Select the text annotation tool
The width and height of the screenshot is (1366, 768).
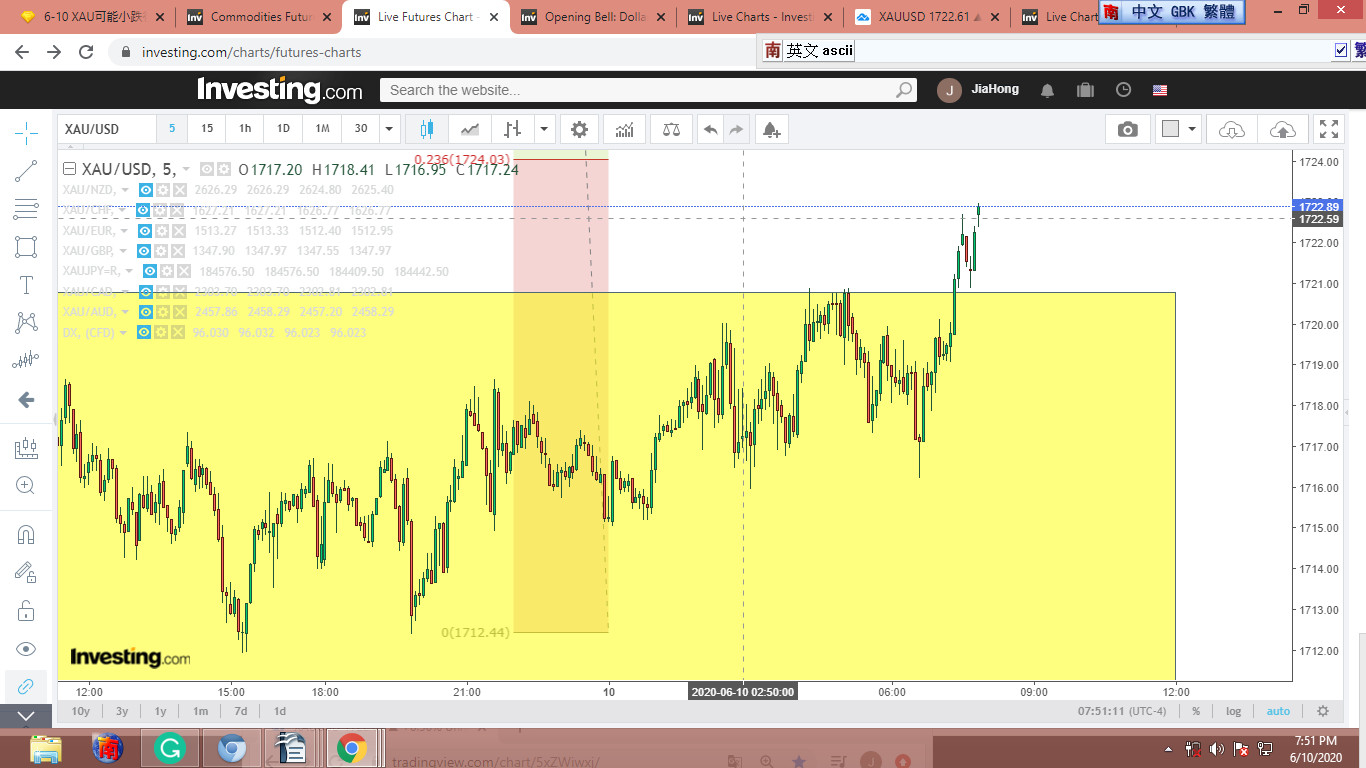pyautogui.click(x=26, y=285)
